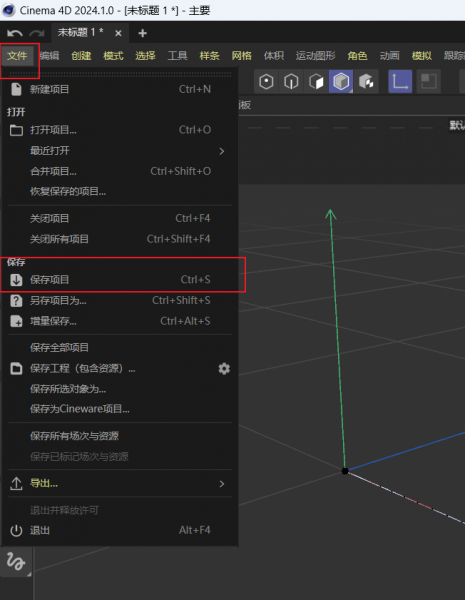
Task: Click the plus-file icon beside 增量保存
Action: point(16,321)
